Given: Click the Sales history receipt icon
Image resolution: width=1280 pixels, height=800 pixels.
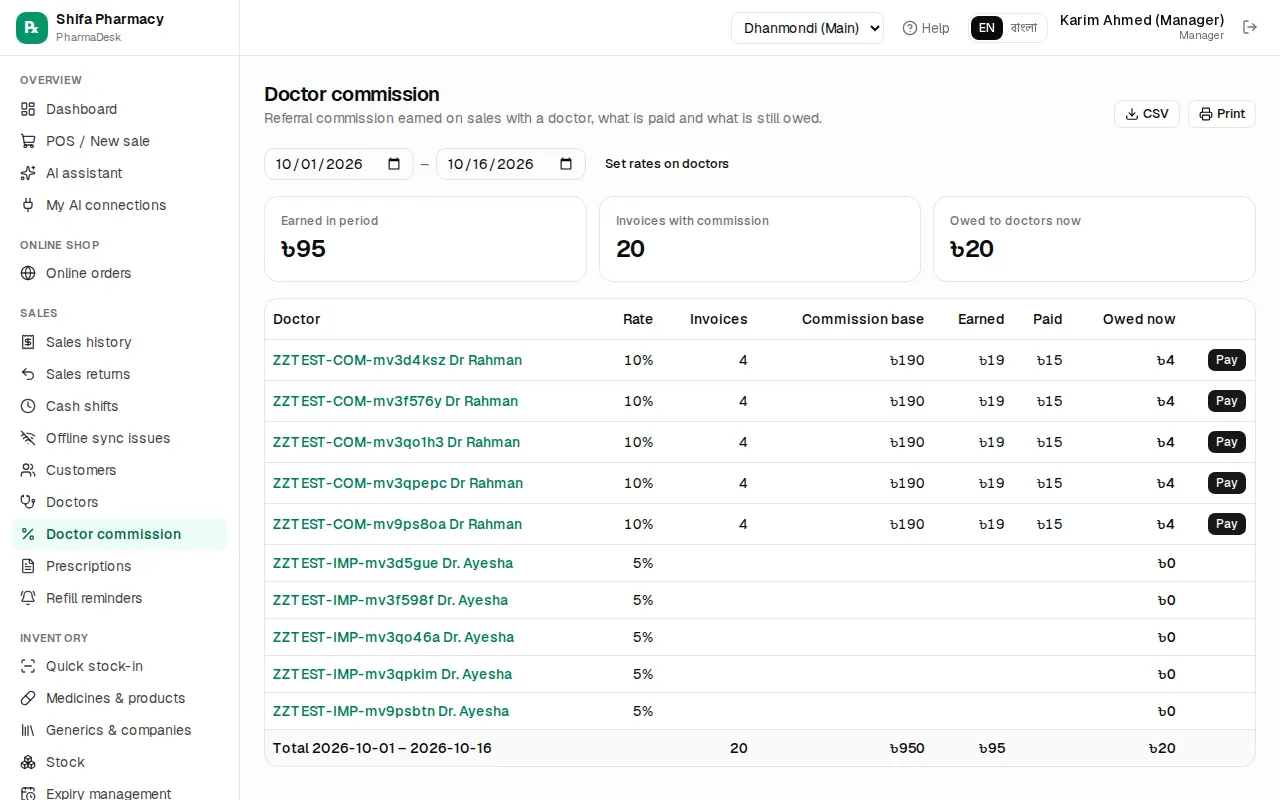Looking at the screenshot, I should (28, 342).
